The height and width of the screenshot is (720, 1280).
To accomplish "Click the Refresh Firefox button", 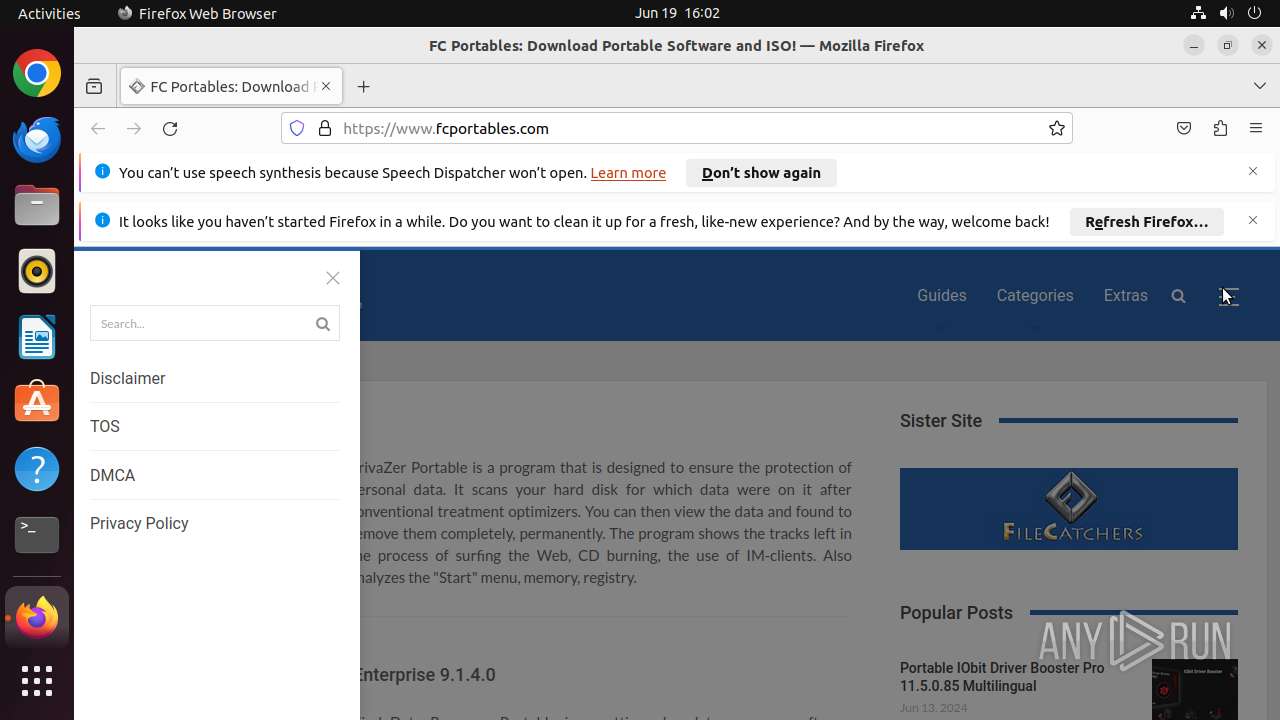I will tap(1147, 222).
